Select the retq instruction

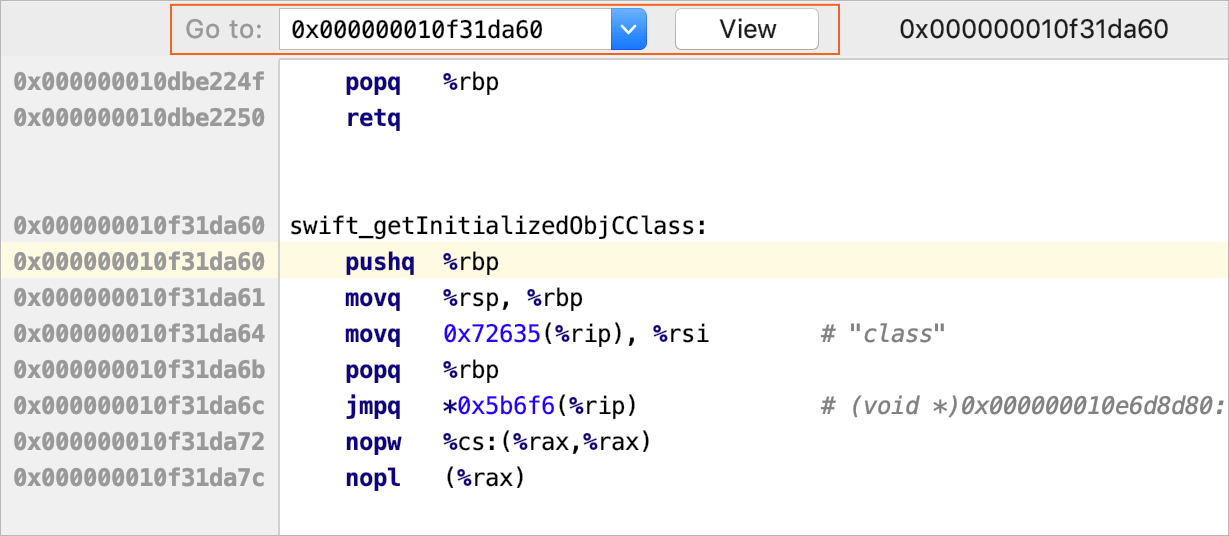click(x=373, y=118)
